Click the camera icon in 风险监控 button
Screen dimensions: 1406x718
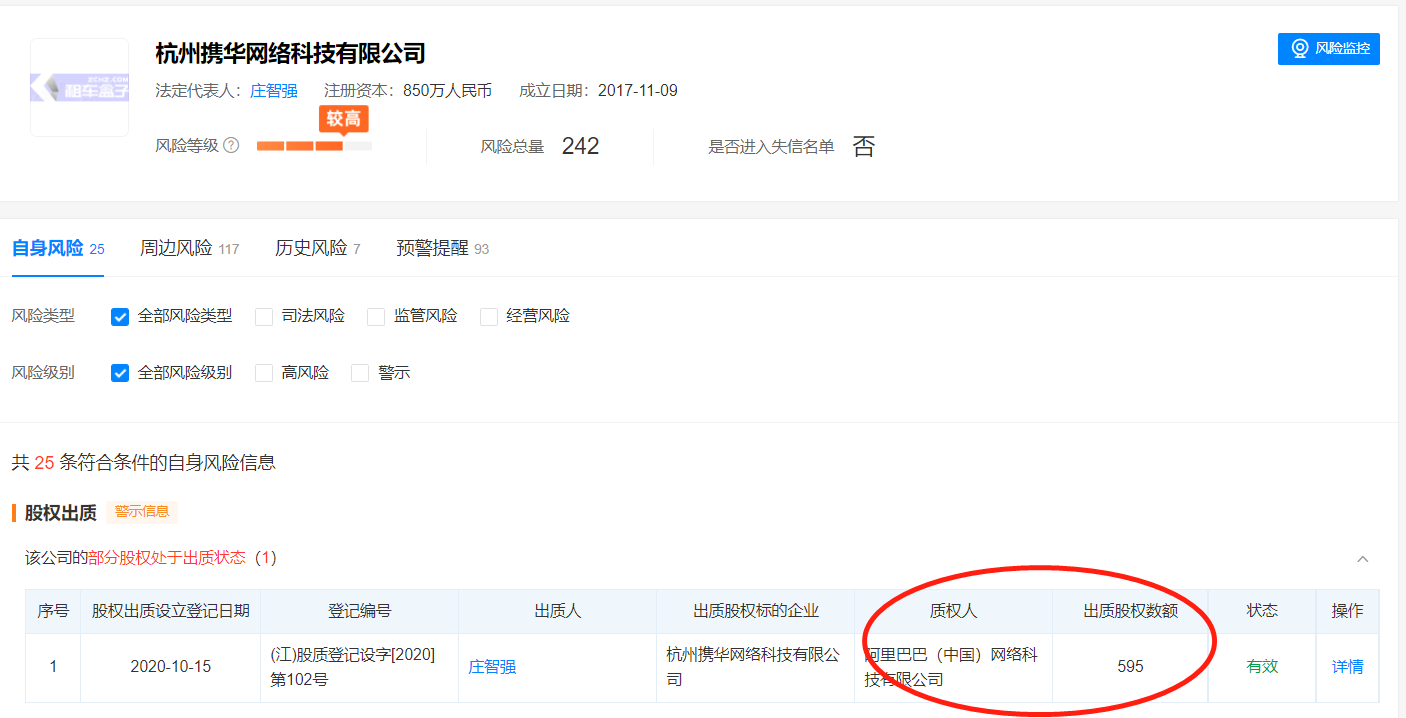click(x=1299, y=49)
